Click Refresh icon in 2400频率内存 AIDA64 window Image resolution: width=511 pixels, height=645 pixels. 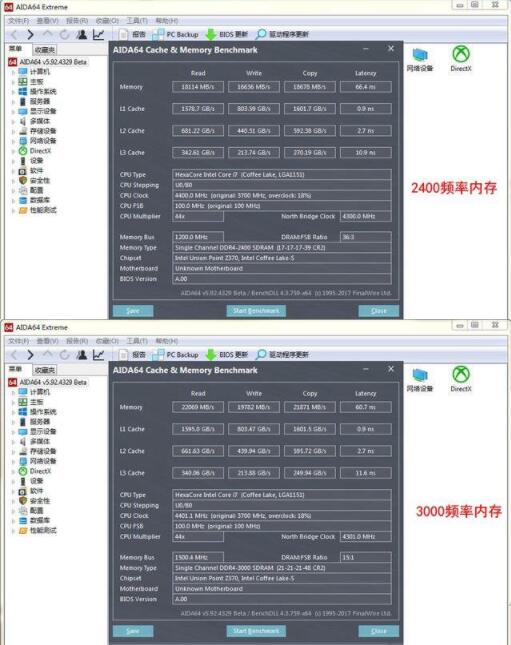[x=64, y=35]
